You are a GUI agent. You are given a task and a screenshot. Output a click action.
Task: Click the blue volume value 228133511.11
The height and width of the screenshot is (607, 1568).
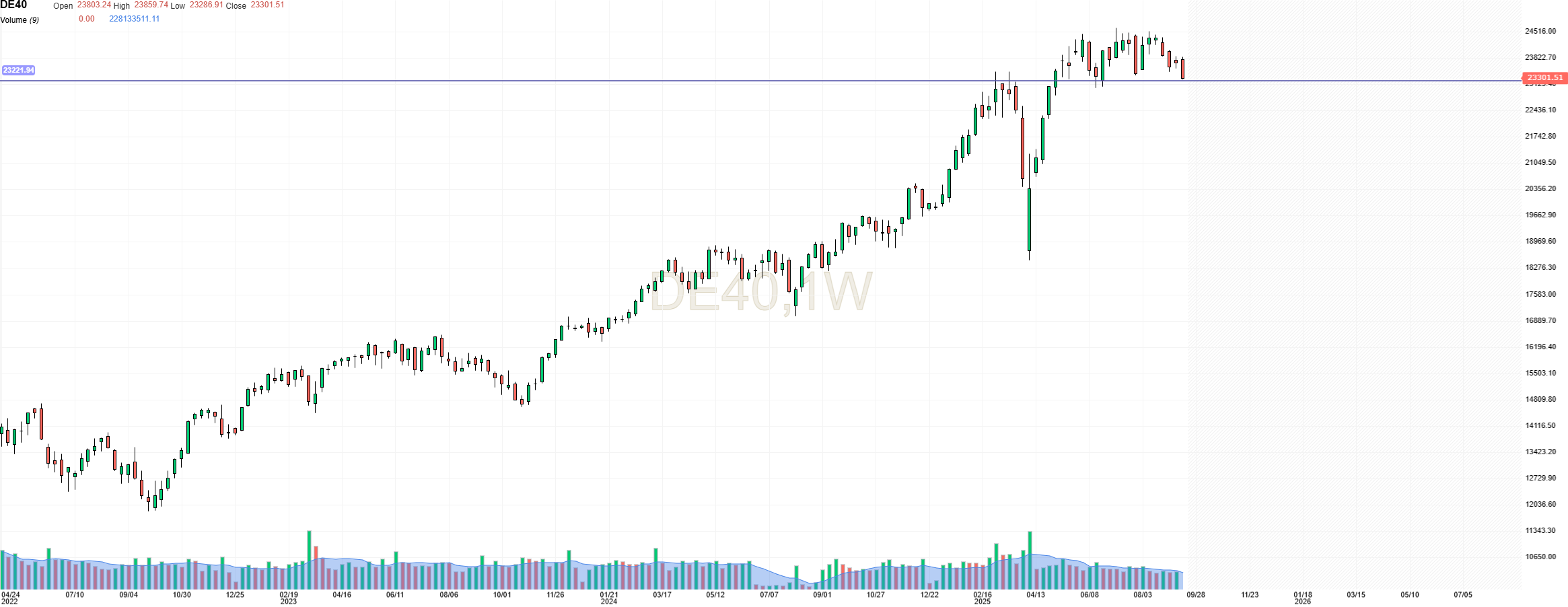(x=135, y=19)
